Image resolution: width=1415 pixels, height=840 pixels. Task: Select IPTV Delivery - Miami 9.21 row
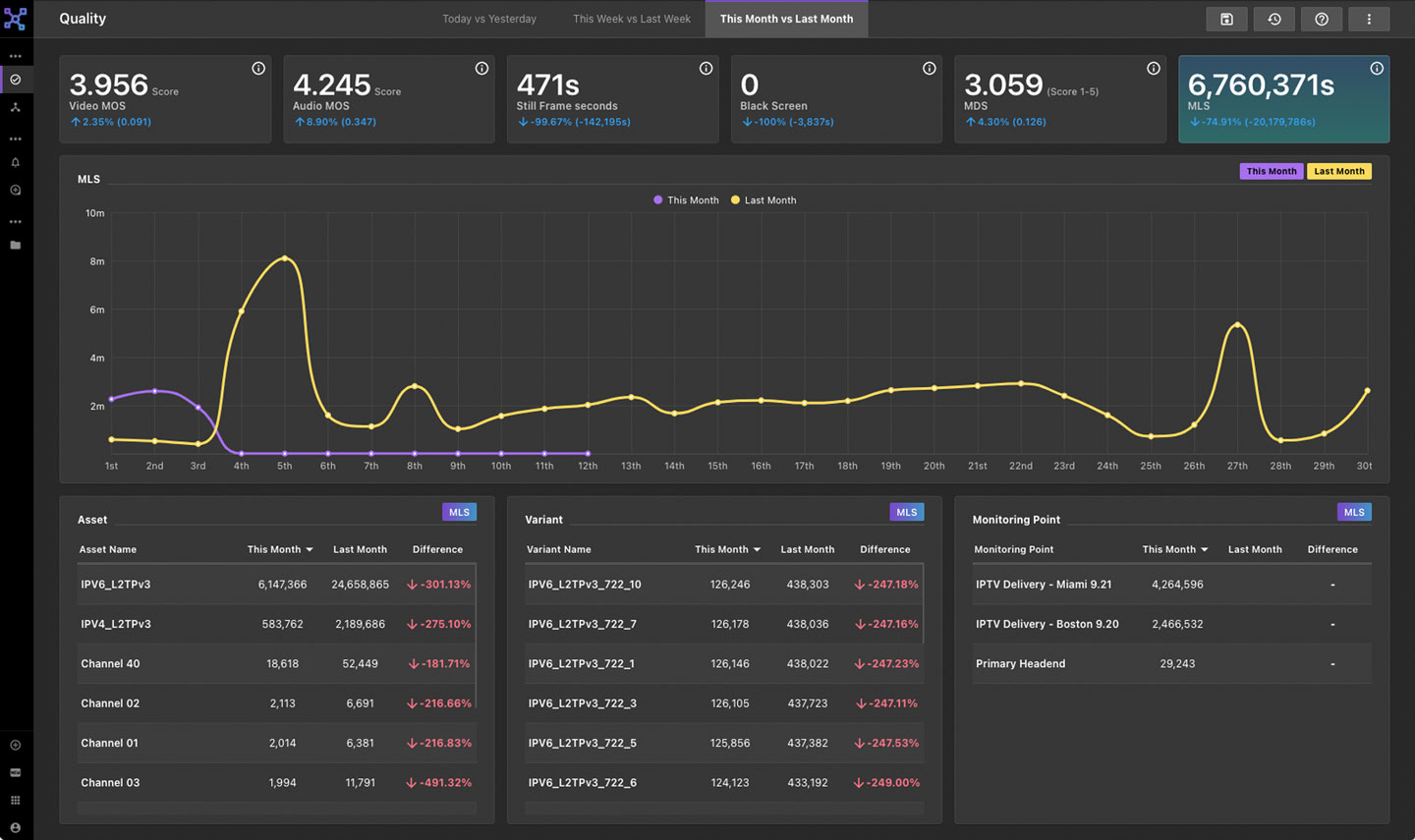coord(1172,585)
